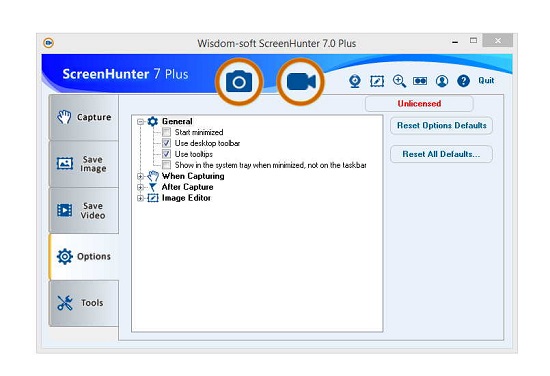Expand the Image Editor node

(x=141, y=198)
